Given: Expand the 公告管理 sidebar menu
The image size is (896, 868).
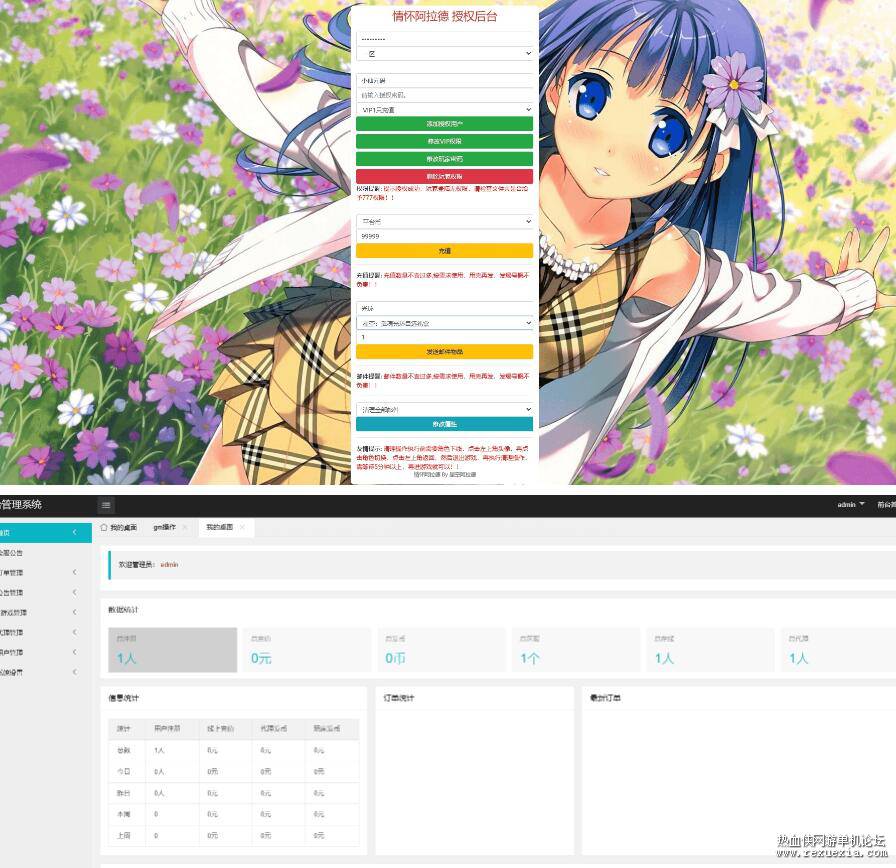Looking at the screenshot, I should pos(46,593).
